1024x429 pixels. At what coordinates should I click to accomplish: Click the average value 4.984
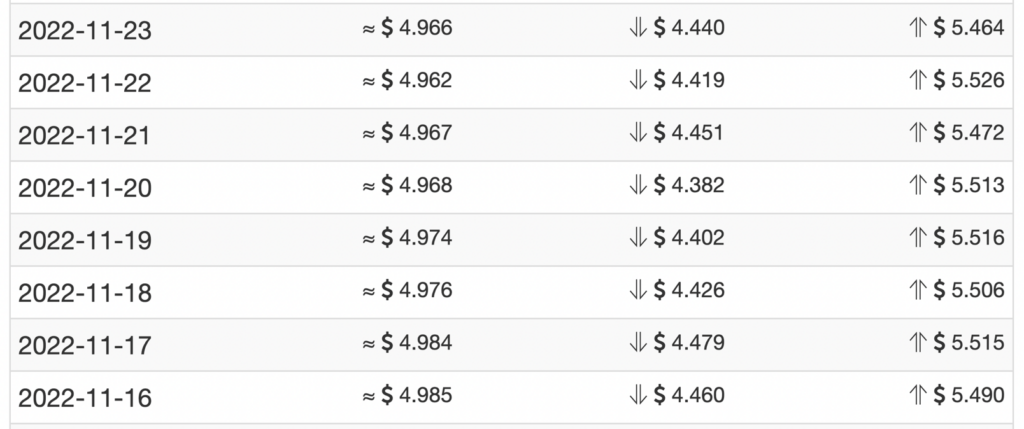coord(425,343)
